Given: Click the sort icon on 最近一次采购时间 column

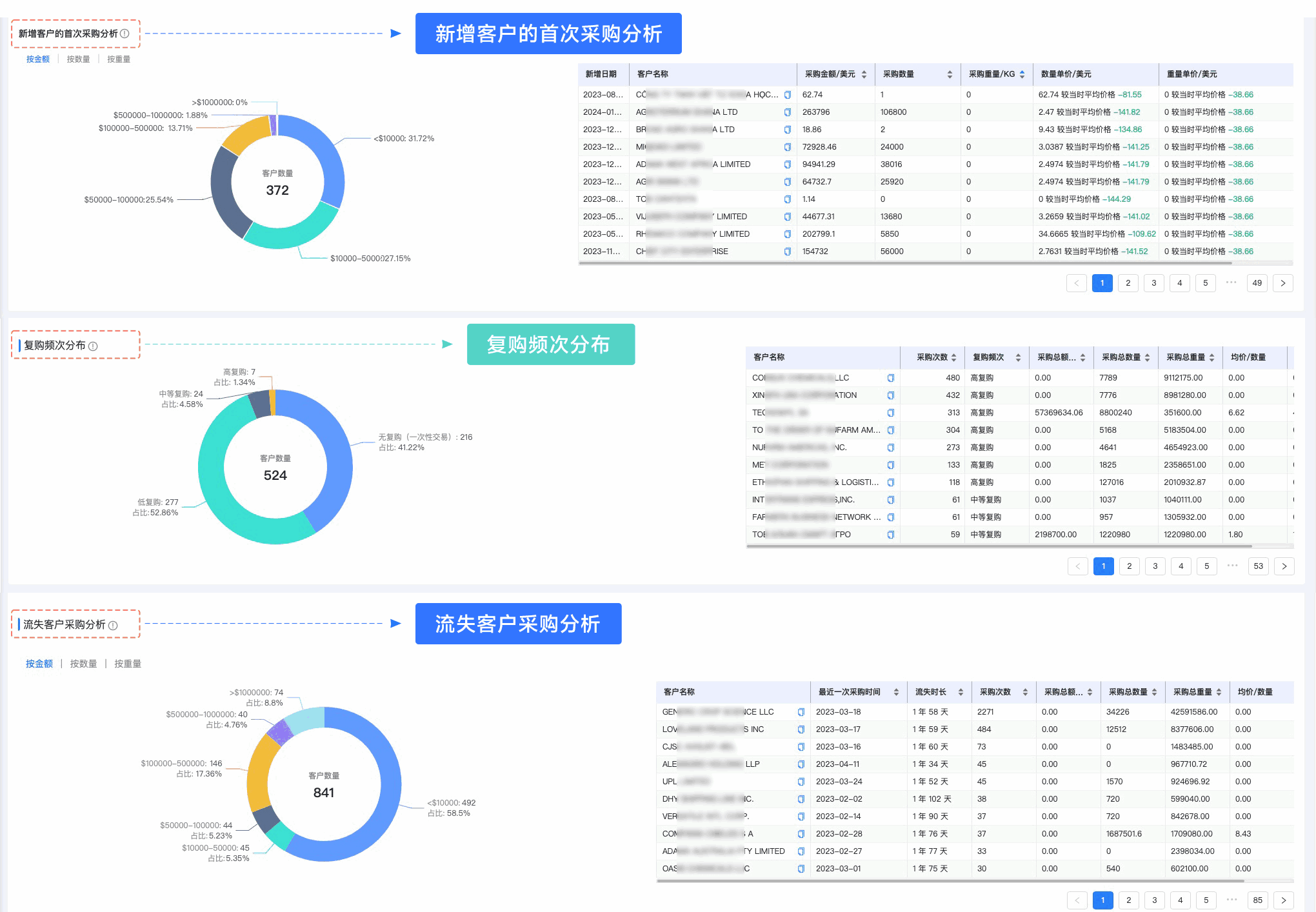Looking at the screenshot, I should [x=896, y=691].
